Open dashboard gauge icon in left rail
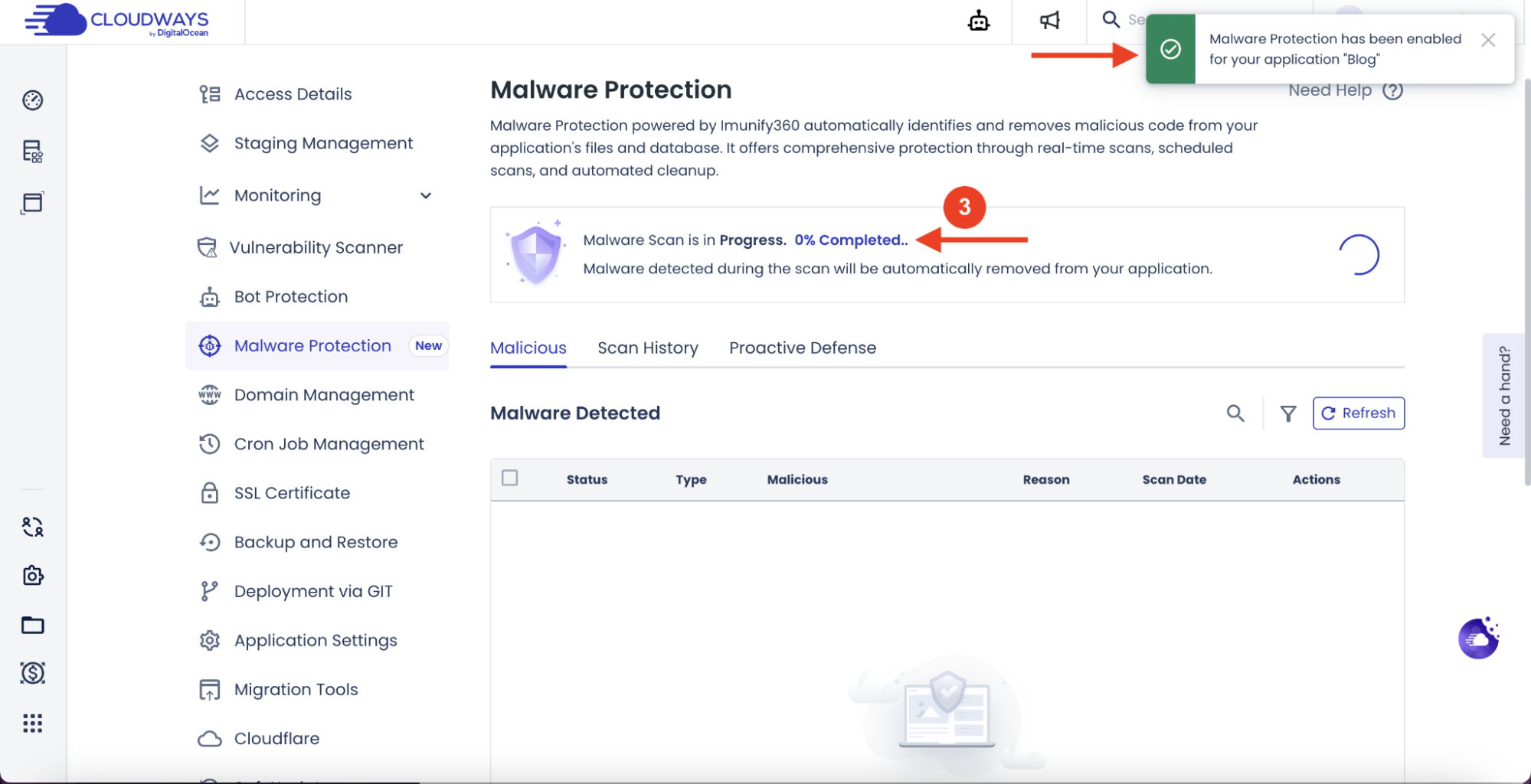 32,100
